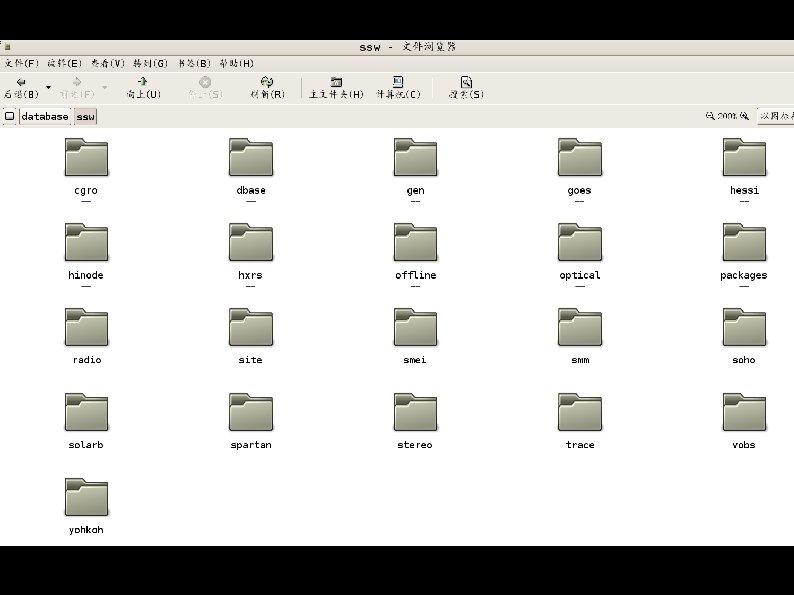Select the spartan folder
The image size is (794, 595).
click(x=251, y=421)
